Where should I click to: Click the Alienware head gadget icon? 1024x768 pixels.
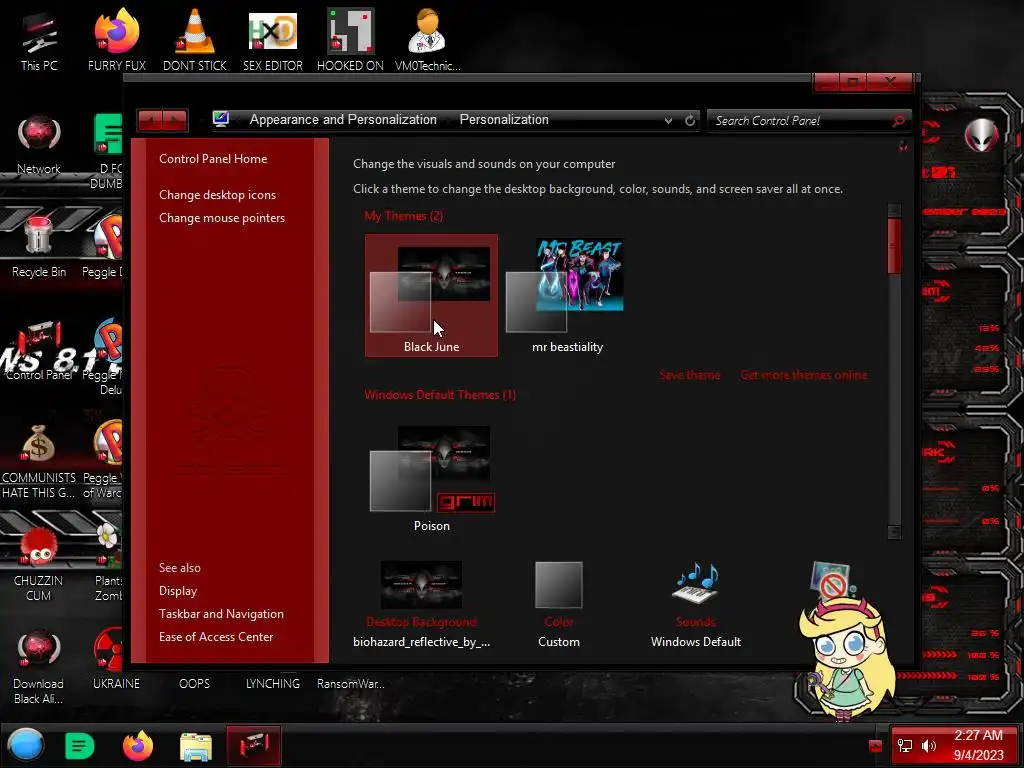pos(981,135)
